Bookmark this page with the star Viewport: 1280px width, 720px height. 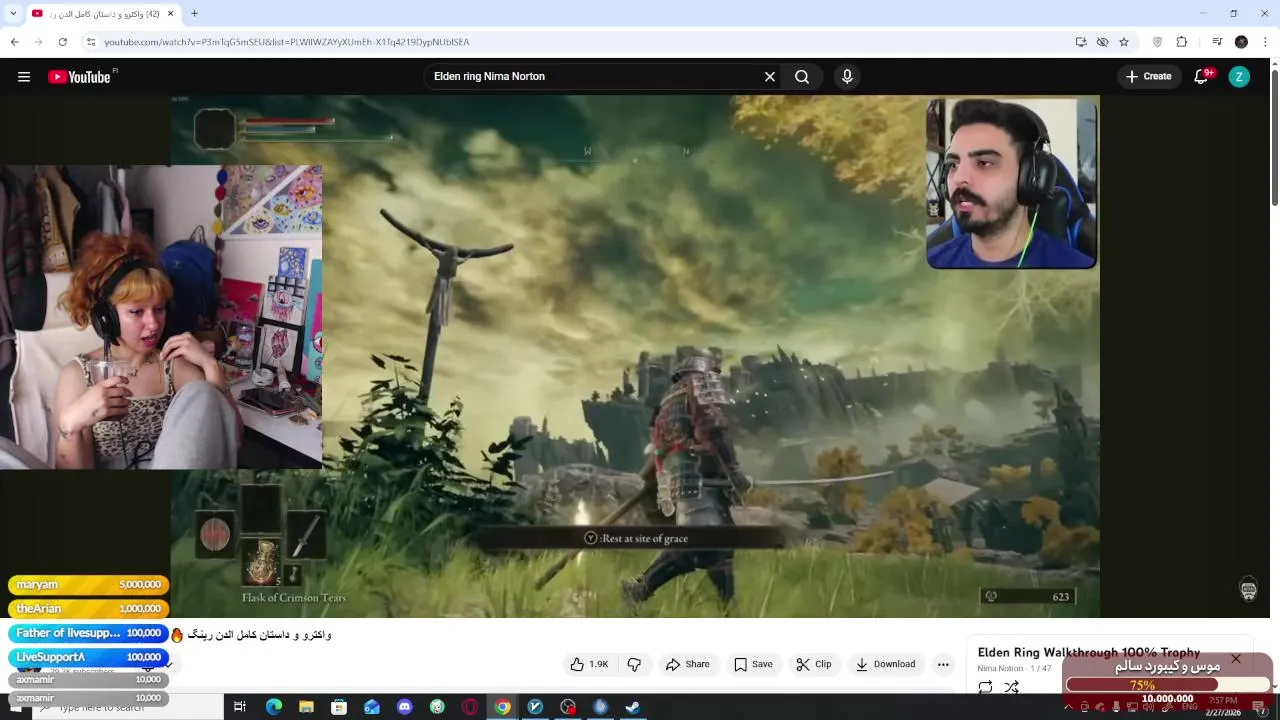pyautogui.click(x=1124, y=42)
